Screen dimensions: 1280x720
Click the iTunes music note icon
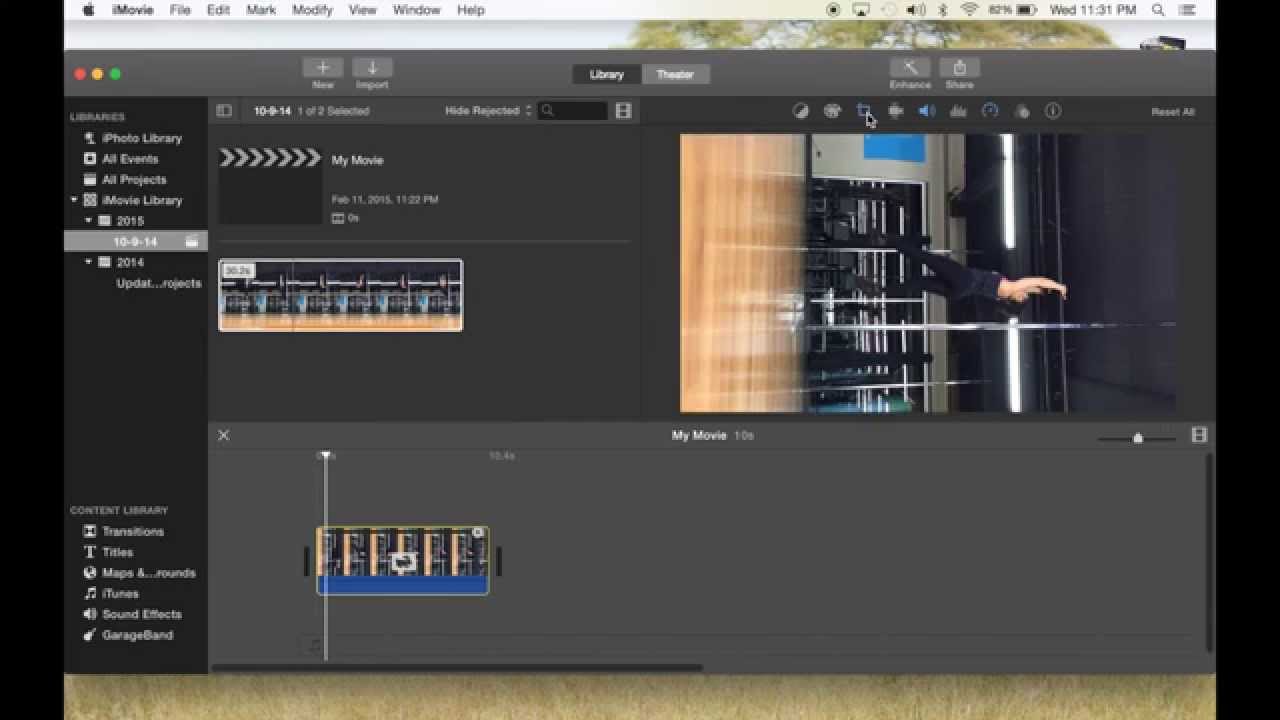[x=90, y=594]
